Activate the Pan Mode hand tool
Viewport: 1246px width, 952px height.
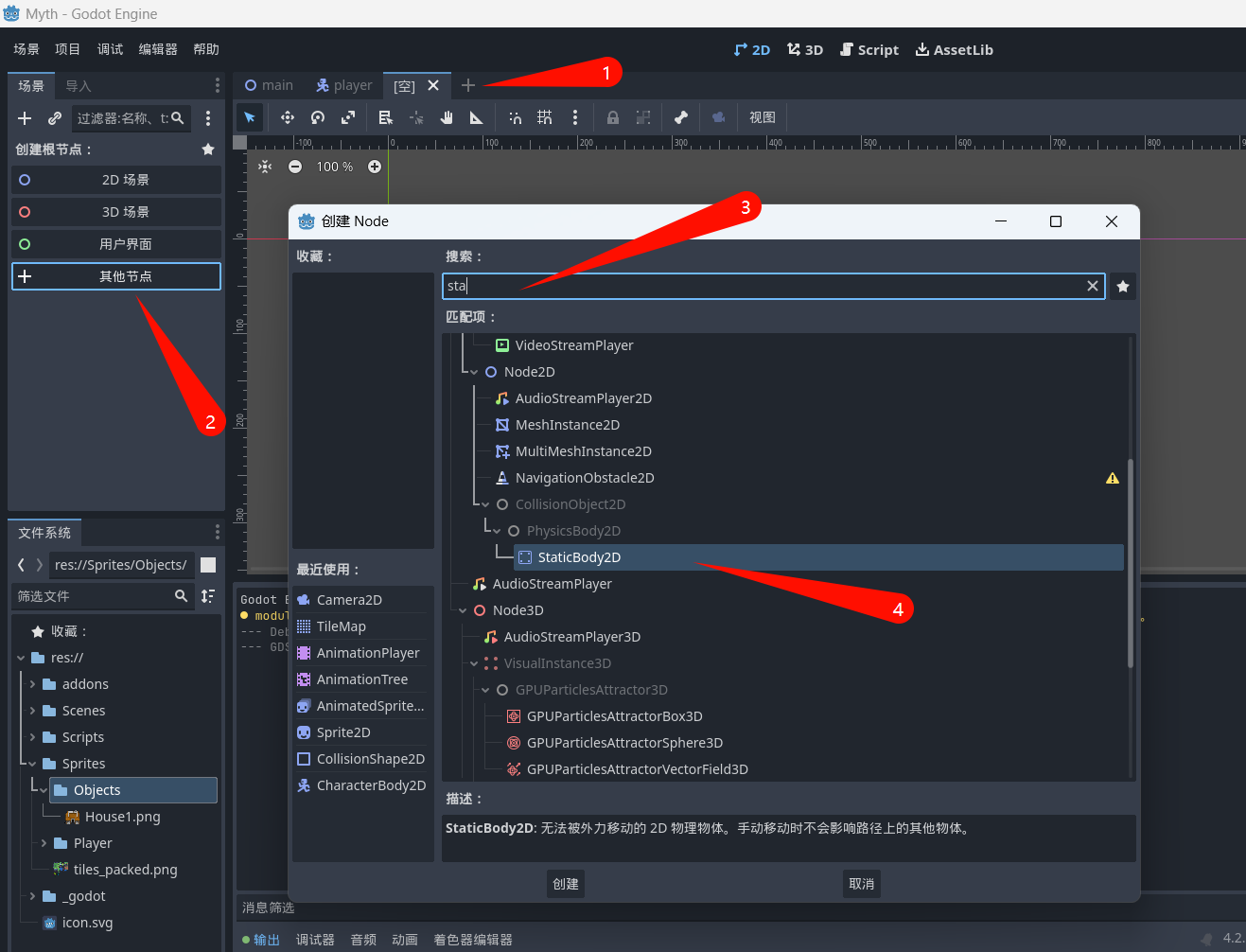(447, 117)
